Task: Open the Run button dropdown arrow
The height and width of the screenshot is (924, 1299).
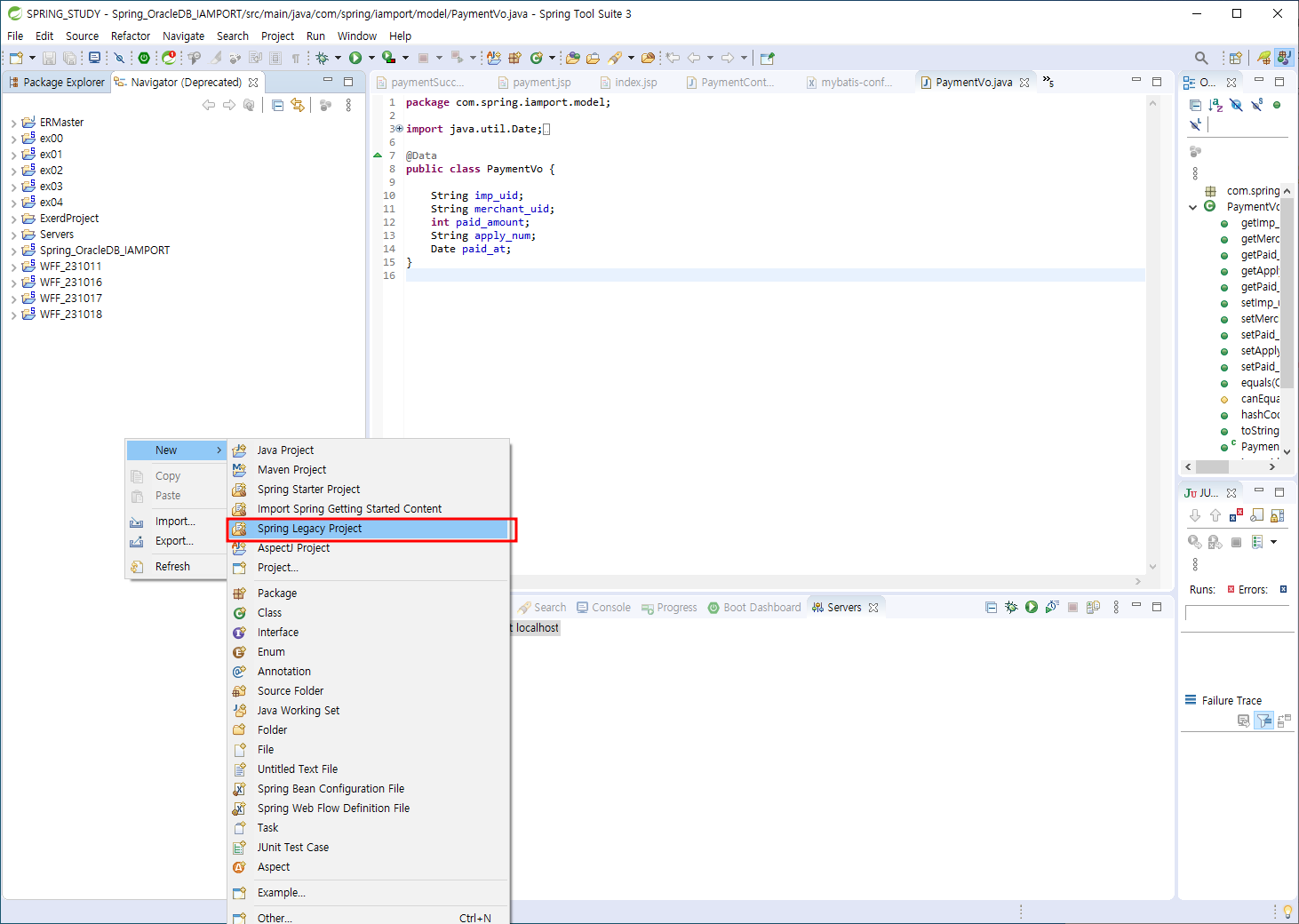Action: [371, 58]
